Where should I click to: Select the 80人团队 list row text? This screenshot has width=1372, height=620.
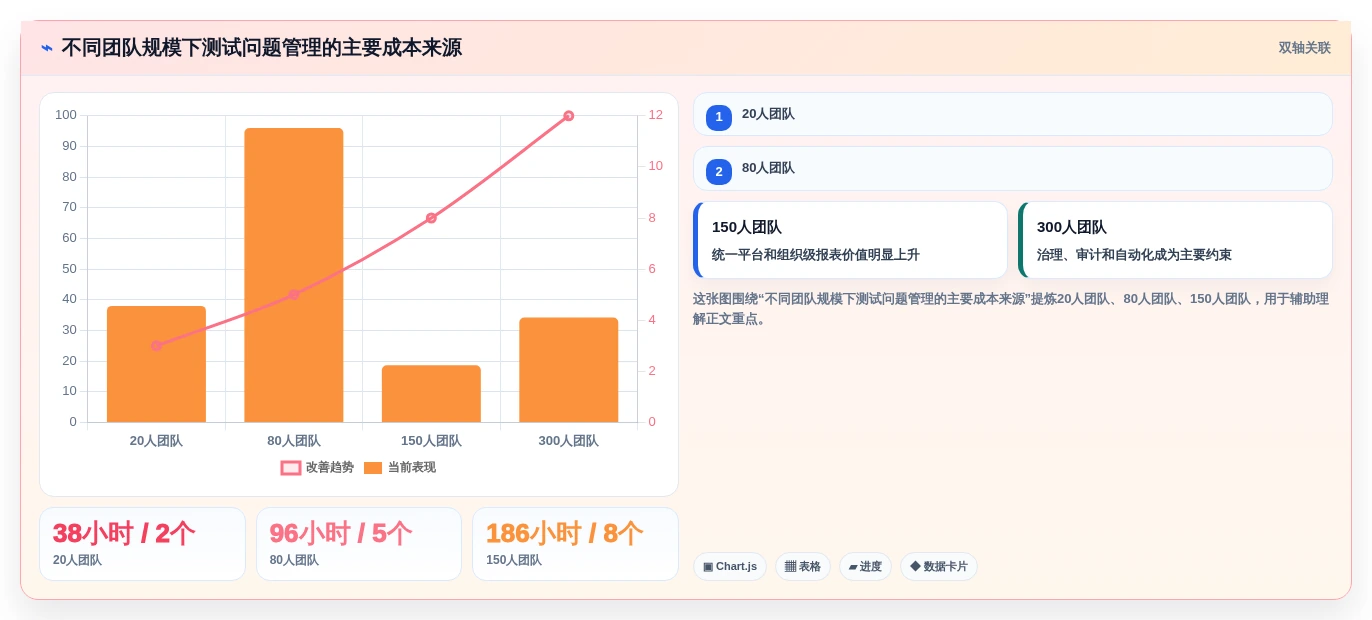coord(768,168)
